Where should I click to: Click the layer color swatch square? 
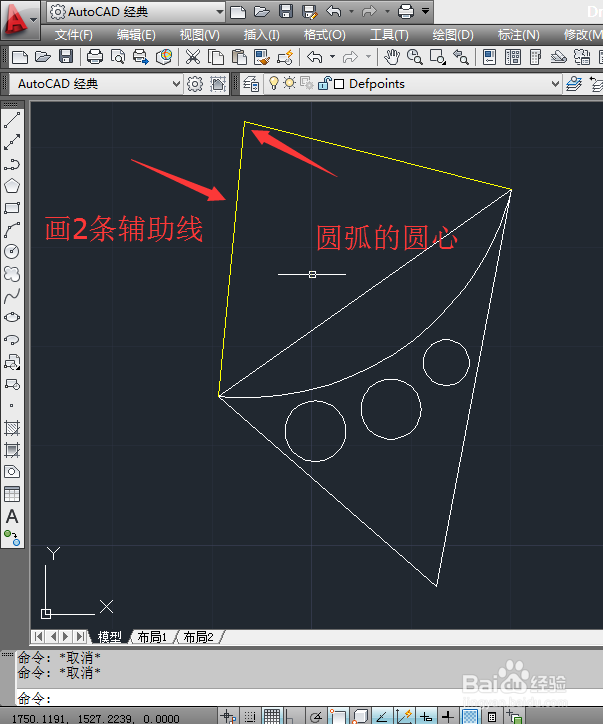339,84
